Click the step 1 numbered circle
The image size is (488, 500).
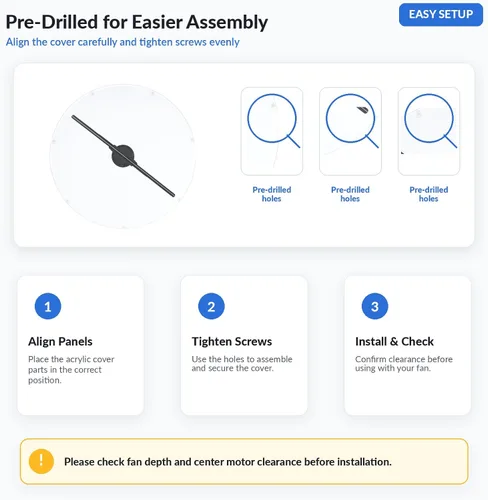48,306
